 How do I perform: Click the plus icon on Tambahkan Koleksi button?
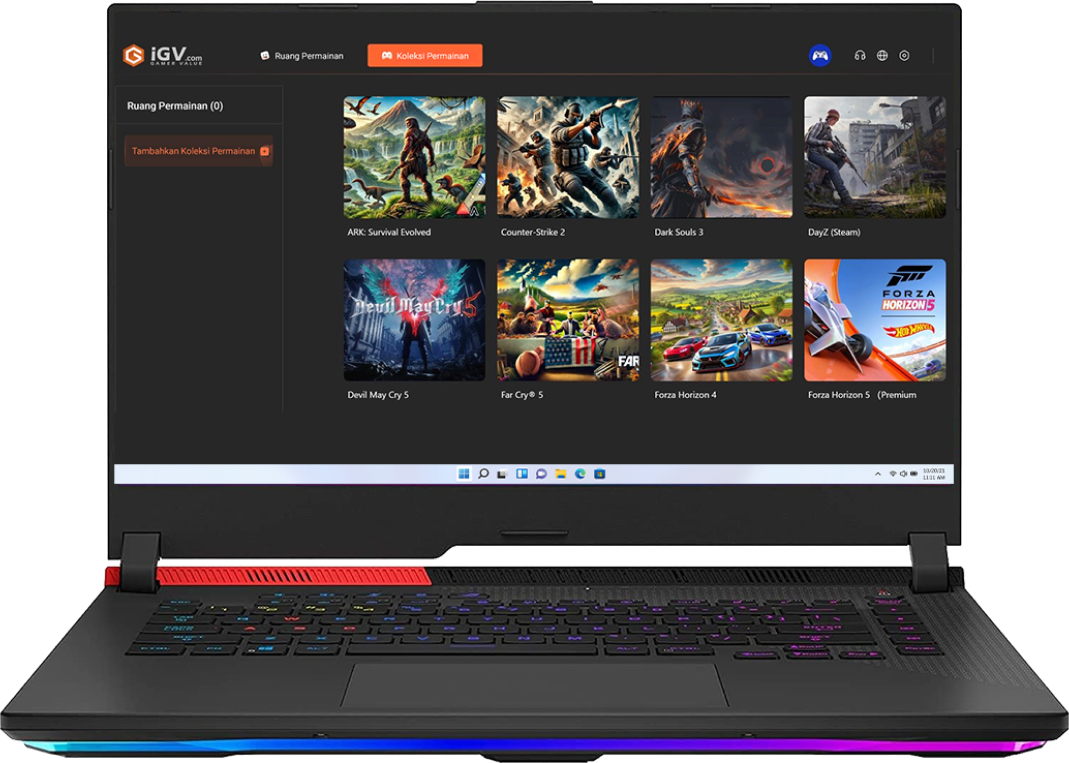pos(265,151)
